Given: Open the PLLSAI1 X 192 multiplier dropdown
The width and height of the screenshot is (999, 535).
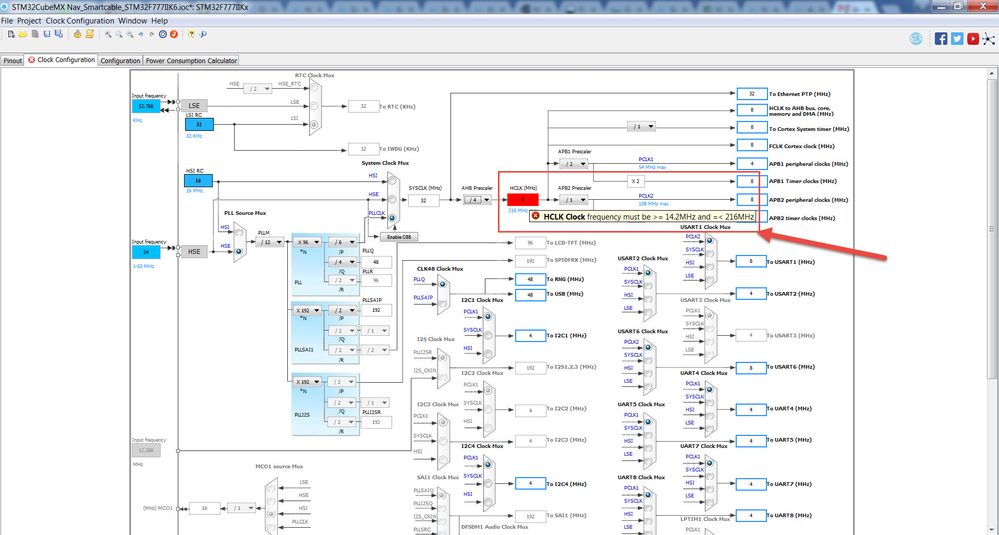Looking at the screenshot, I should click(x=308, y=311).
